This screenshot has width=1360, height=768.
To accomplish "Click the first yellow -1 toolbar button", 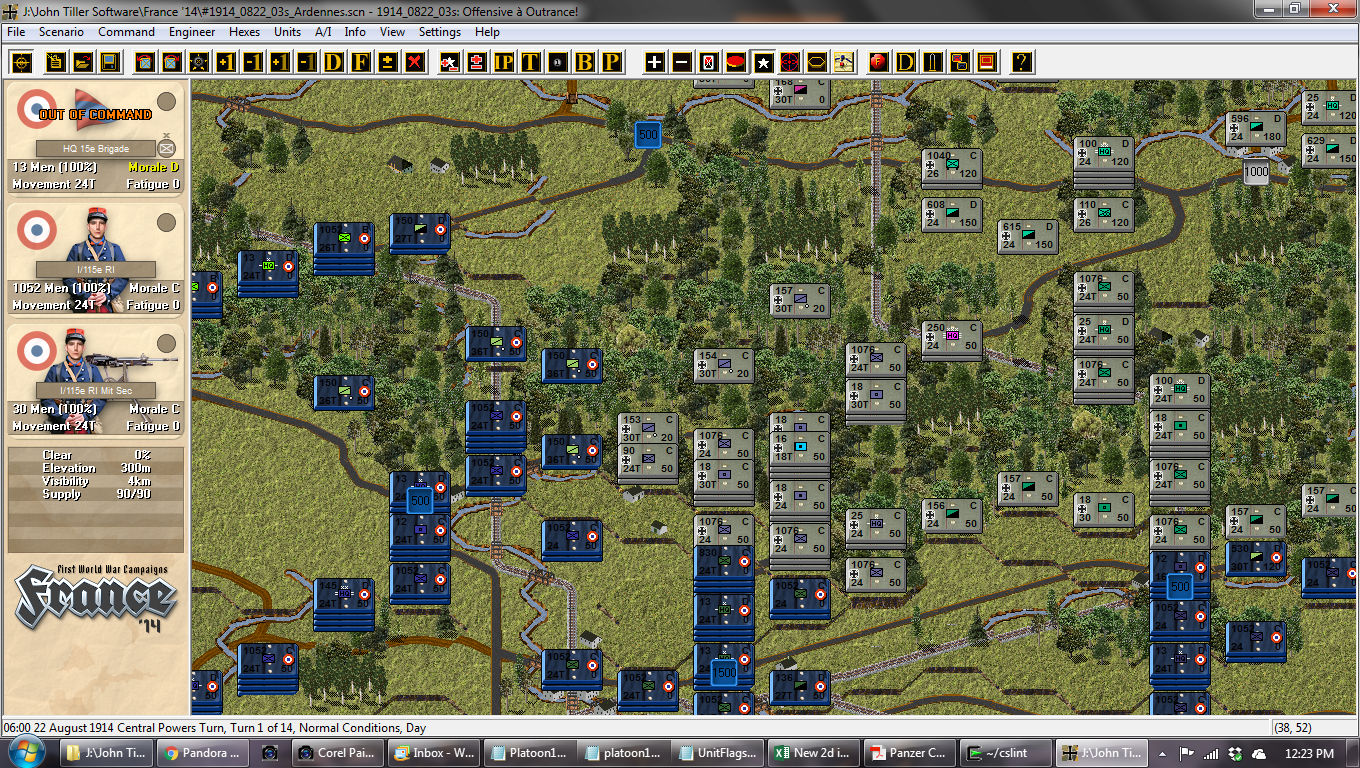I will pos(253,62).
